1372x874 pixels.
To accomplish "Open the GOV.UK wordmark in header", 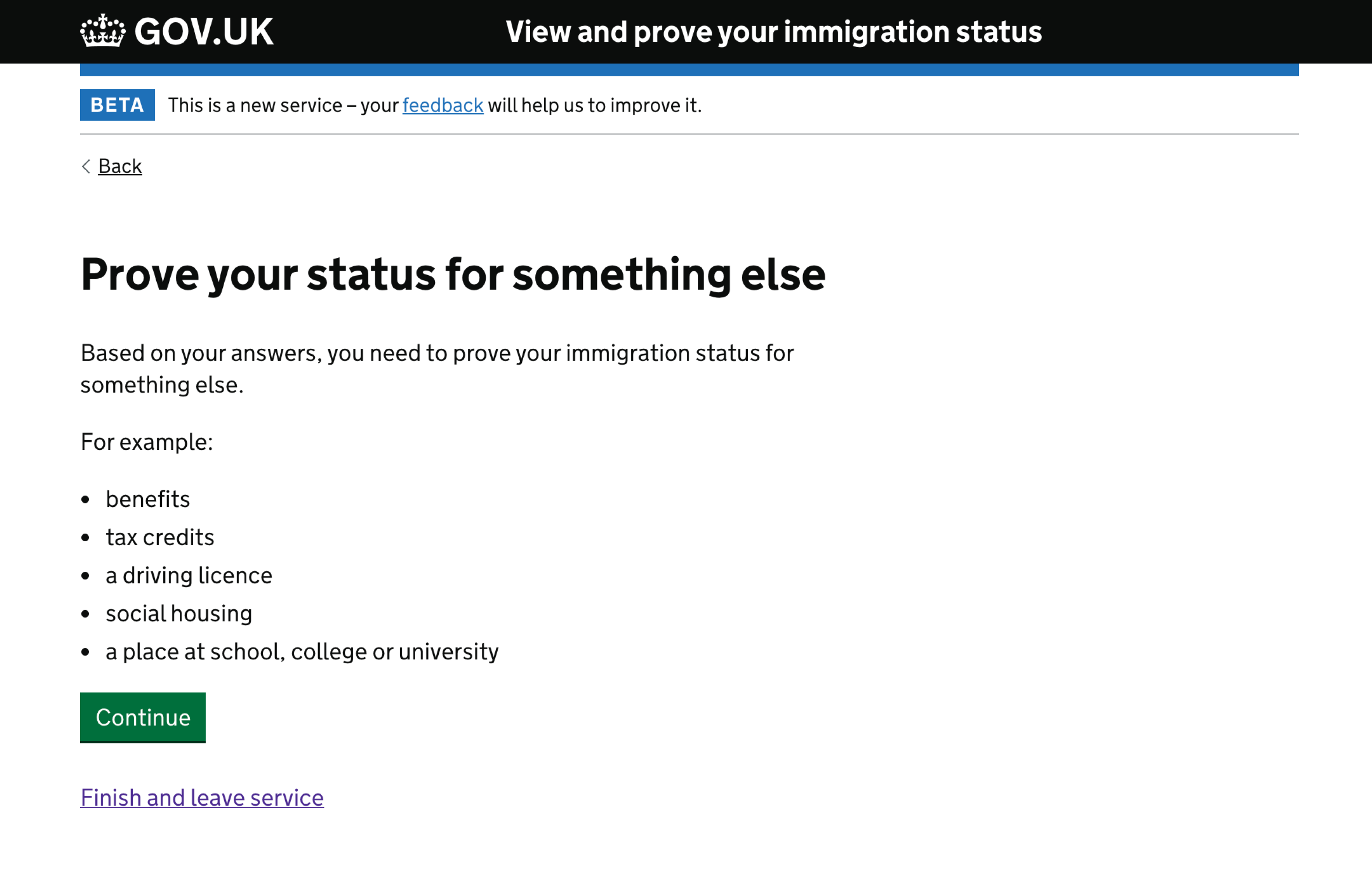I will [204, 31].
